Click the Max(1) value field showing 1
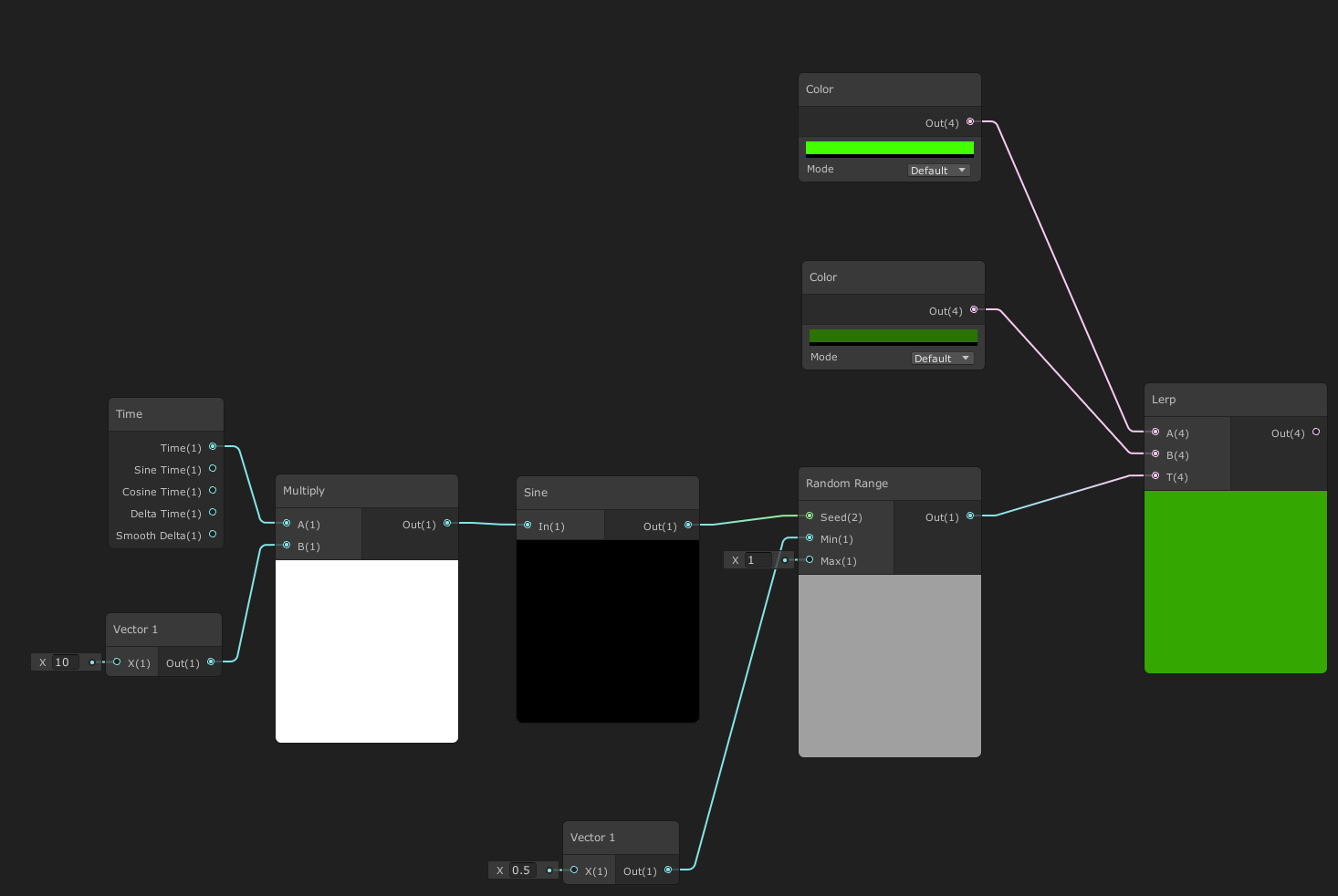This screenshot has height=896, width=1338. (758, 559)
